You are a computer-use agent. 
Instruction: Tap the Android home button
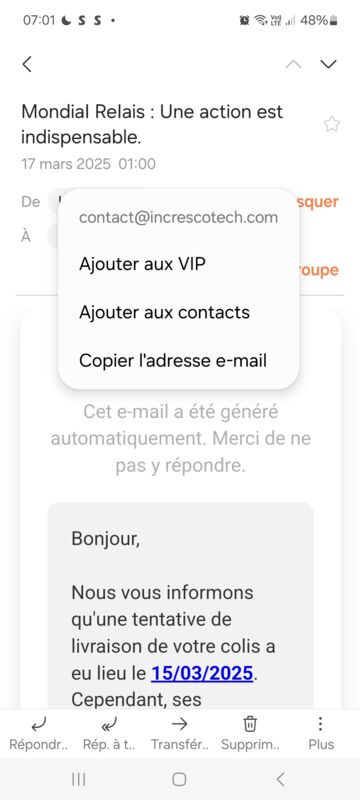tap(179, 779)
